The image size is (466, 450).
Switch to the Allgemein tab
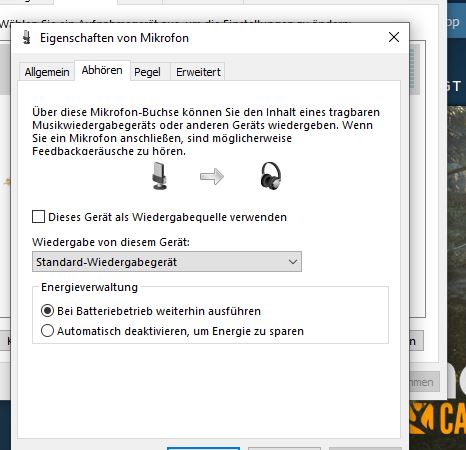[47, 72]
